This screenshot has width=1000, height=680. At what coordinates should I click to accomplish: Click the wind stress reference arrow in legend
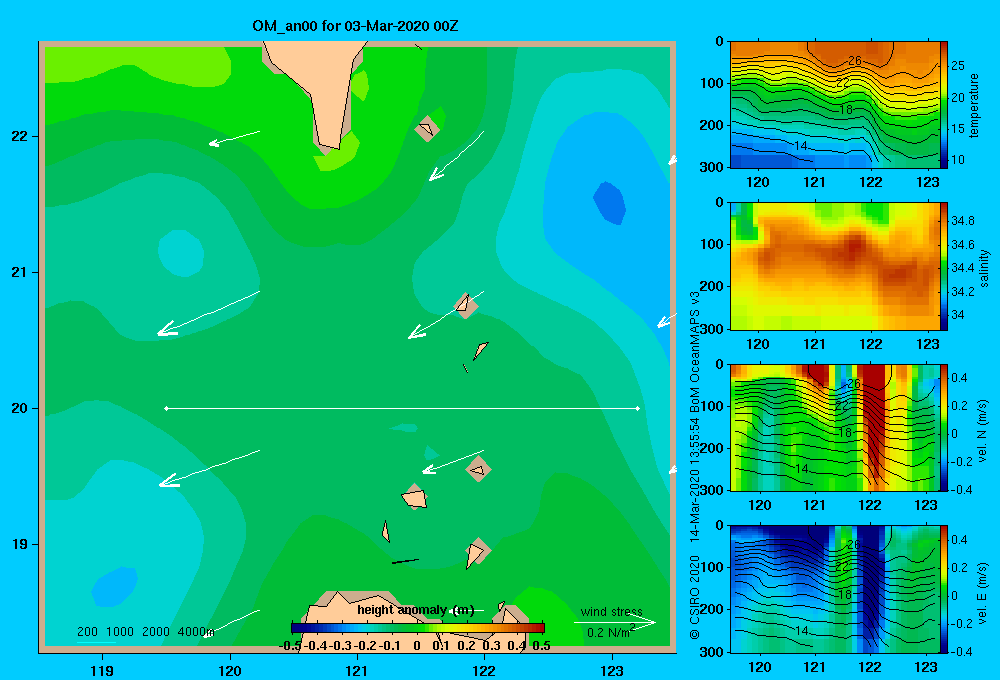click(615, 622)
